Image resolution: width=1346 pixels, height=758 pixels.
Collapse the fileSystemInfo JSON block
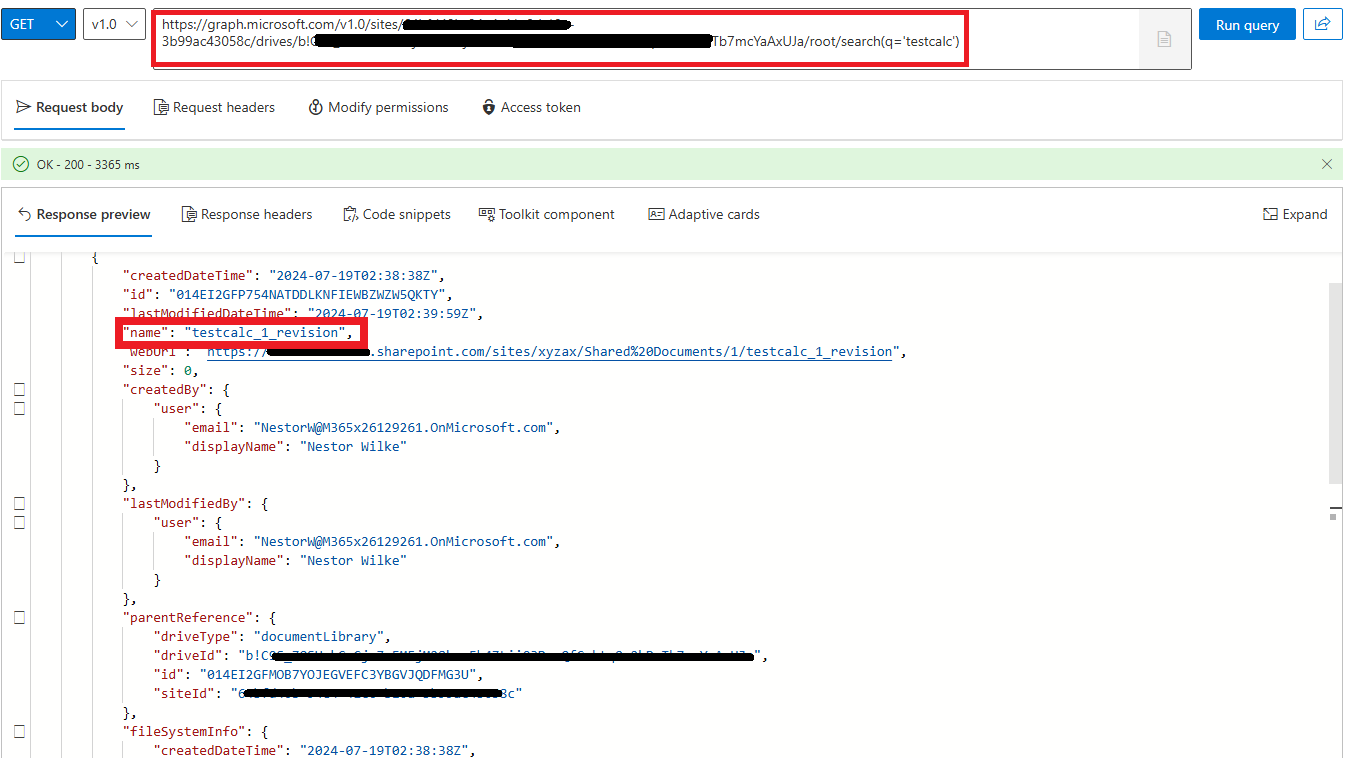tap(19, 731)
